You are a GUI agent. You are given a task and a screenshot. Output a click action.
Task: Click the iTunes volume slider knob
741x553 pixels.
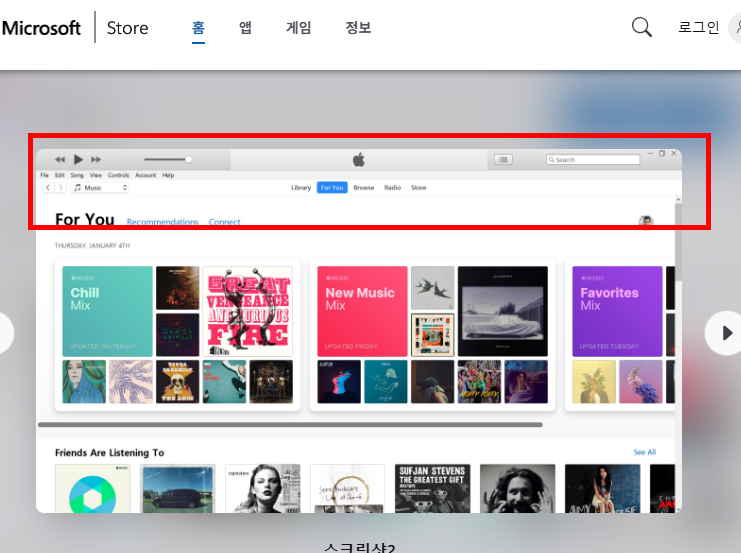coord(188,159)
